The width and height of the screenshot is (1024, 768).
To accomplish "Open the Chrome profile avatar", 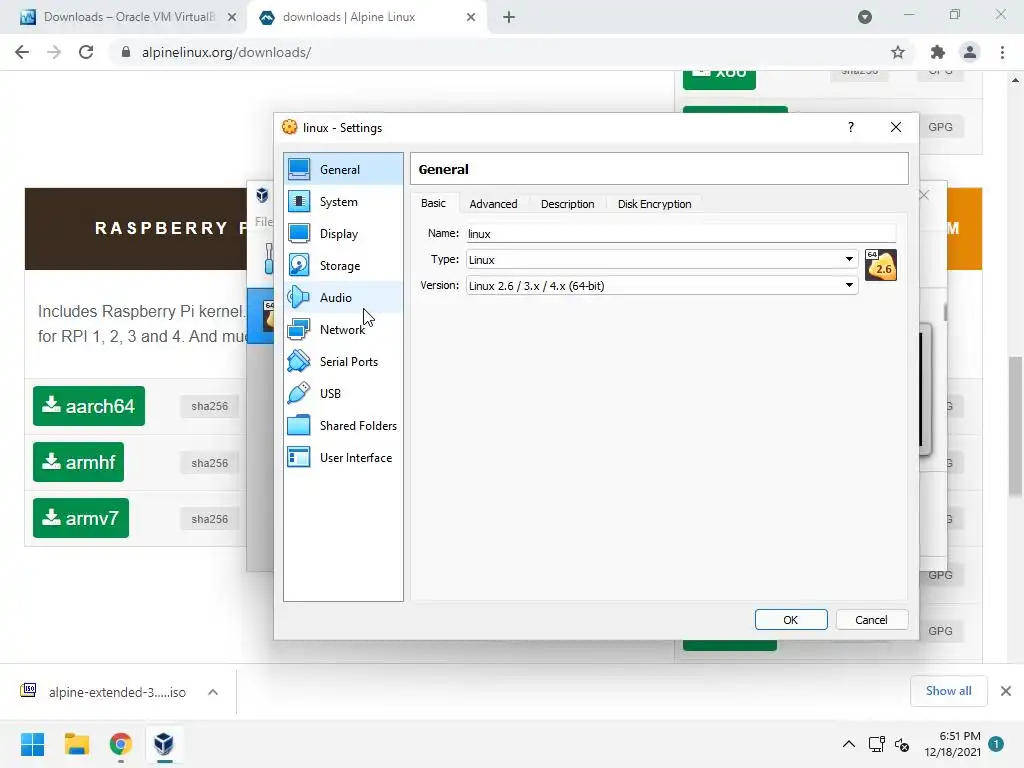I will (x=970, y=52).
